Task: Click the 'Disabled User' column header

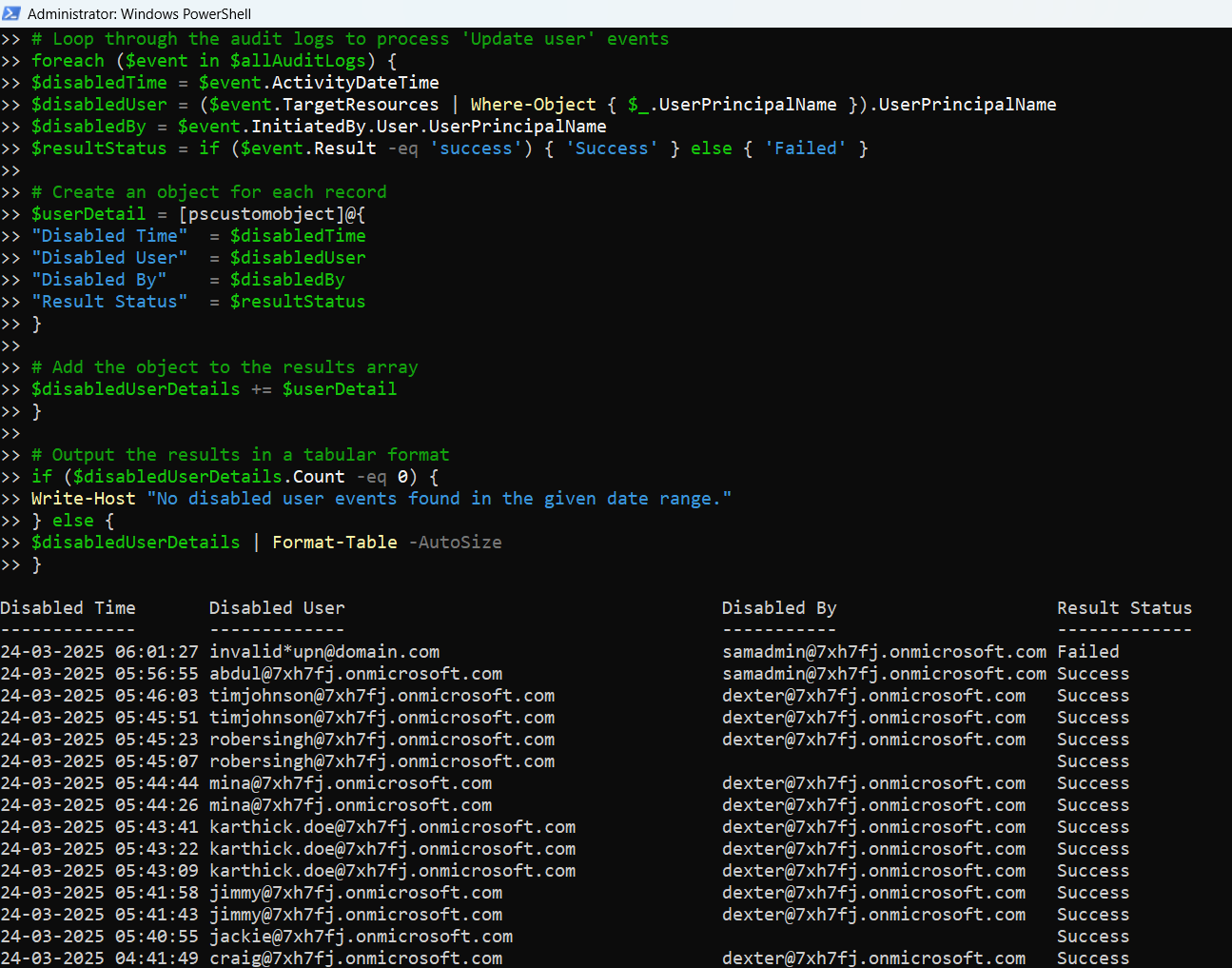Action: [x=277, y=608]
